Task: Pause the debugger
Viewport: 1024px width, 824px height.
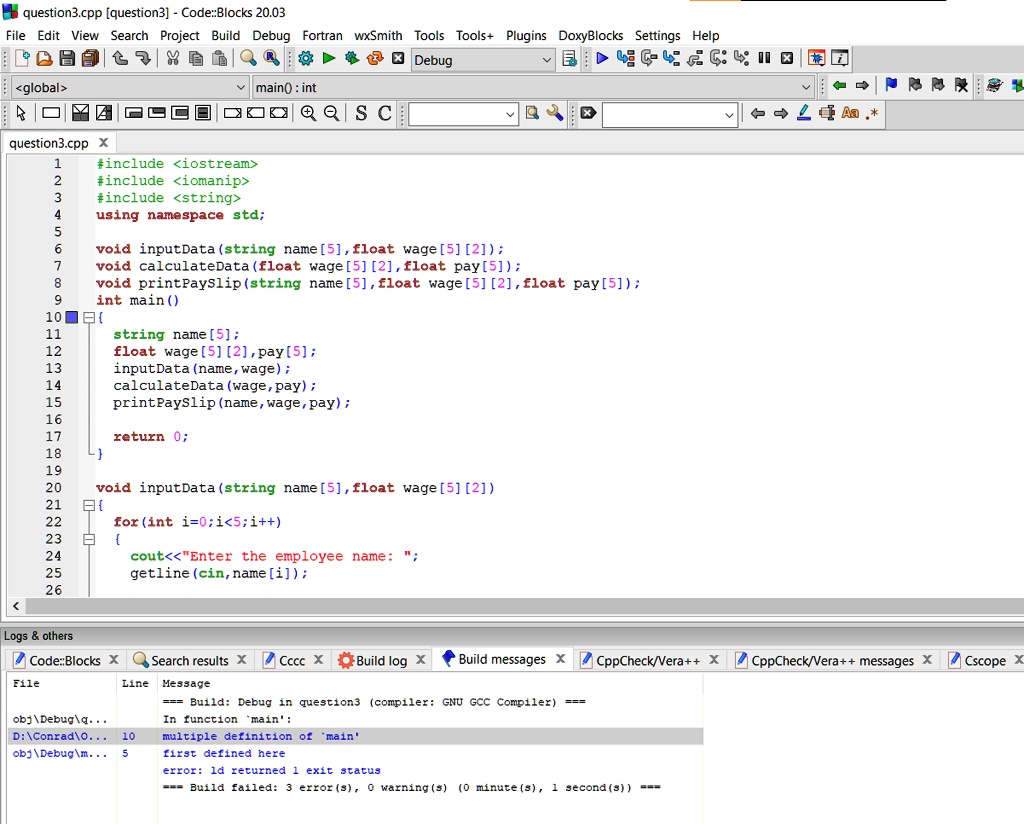Action: pyautogui.click(x=764, y=58)
